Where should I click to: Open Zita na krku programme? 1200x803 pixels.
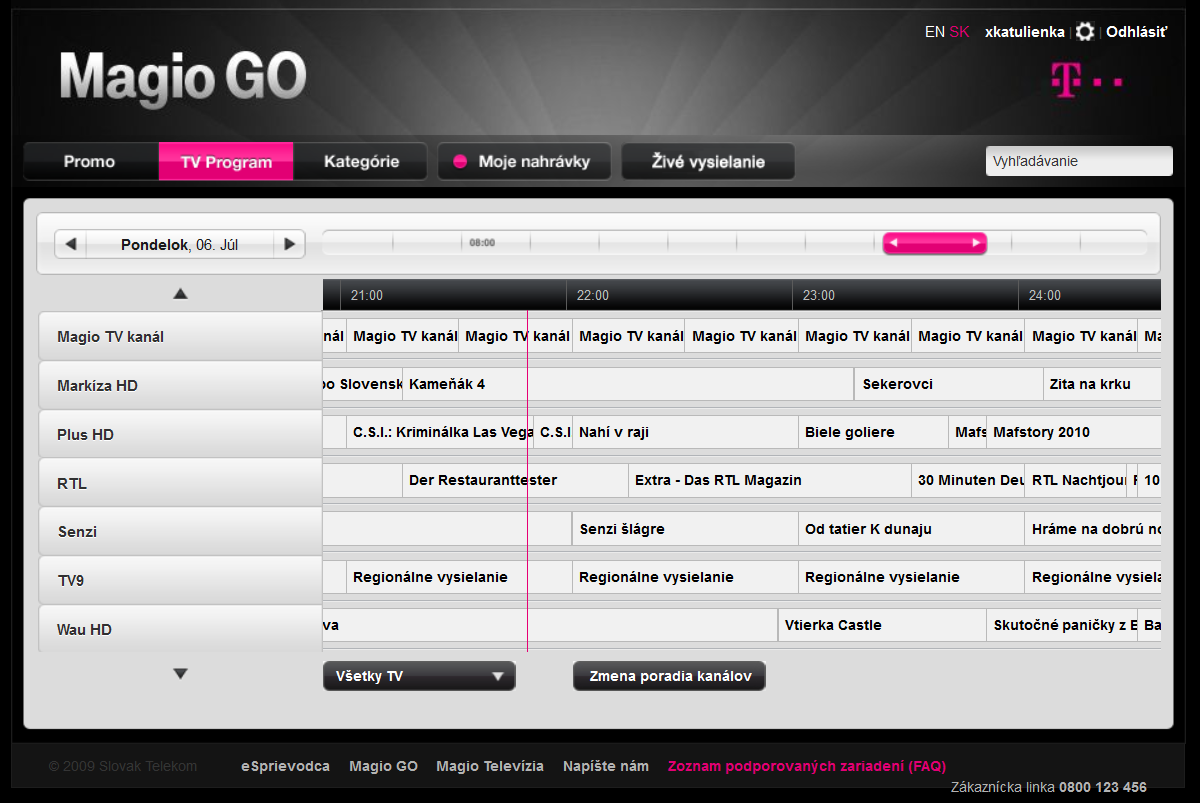[1102, 384]
